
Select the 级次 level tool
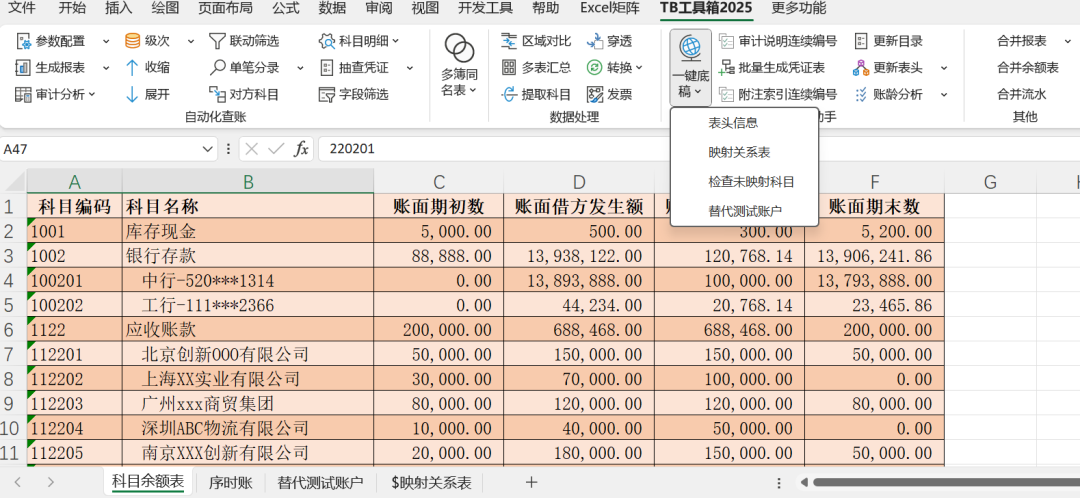coord(147,41)
